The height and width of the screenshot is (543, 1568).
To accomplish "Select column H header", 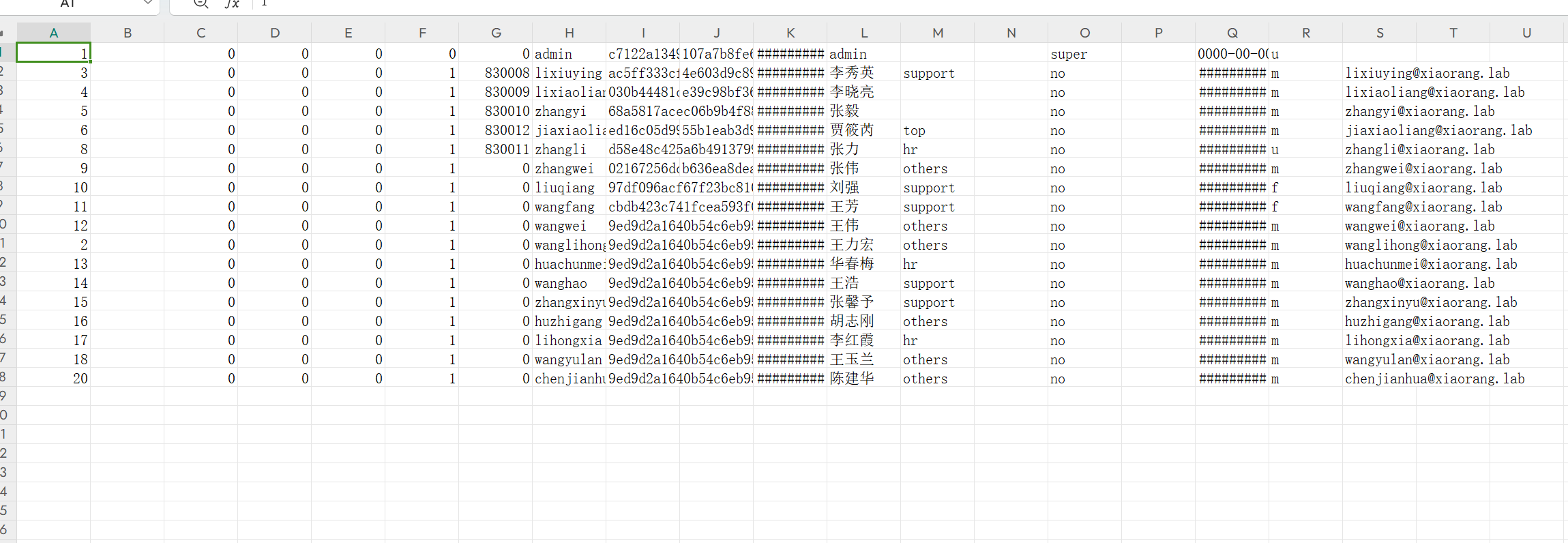I will 569,32.
